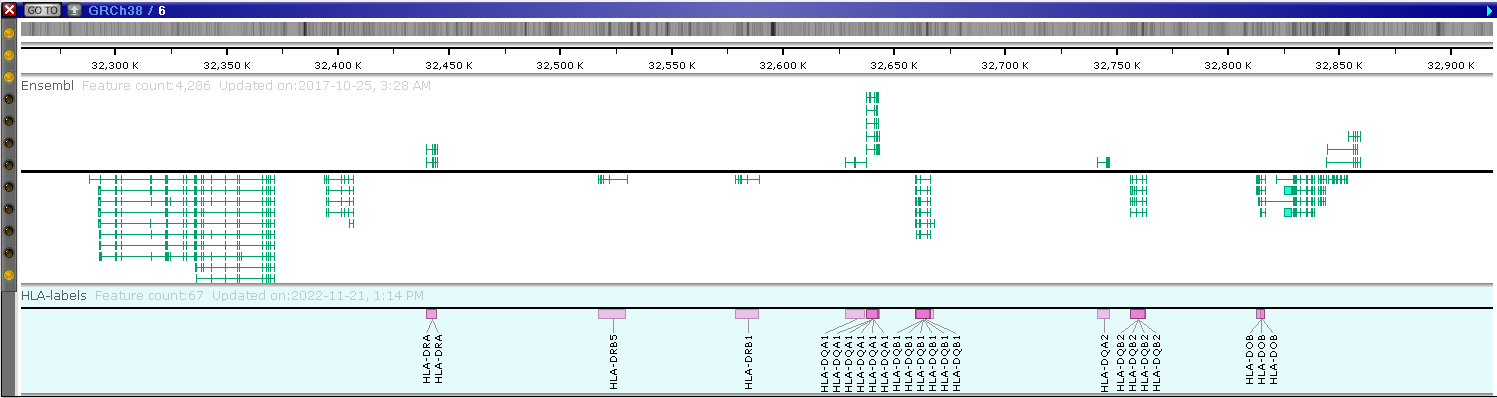
Task: Select the HLA-DQB1 feature box
Action: click(923, 314)
